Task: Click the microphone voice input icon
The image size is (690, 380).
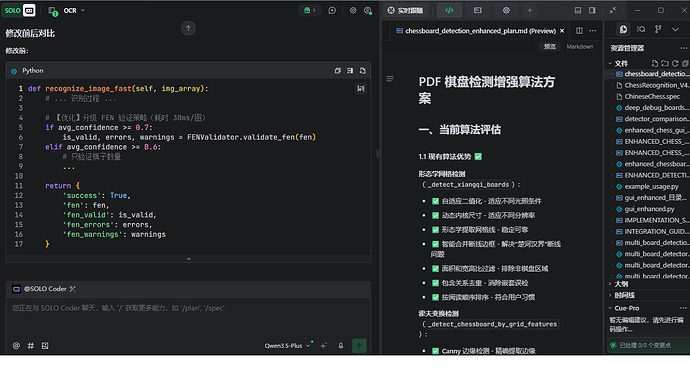Action: click(341, 346)
